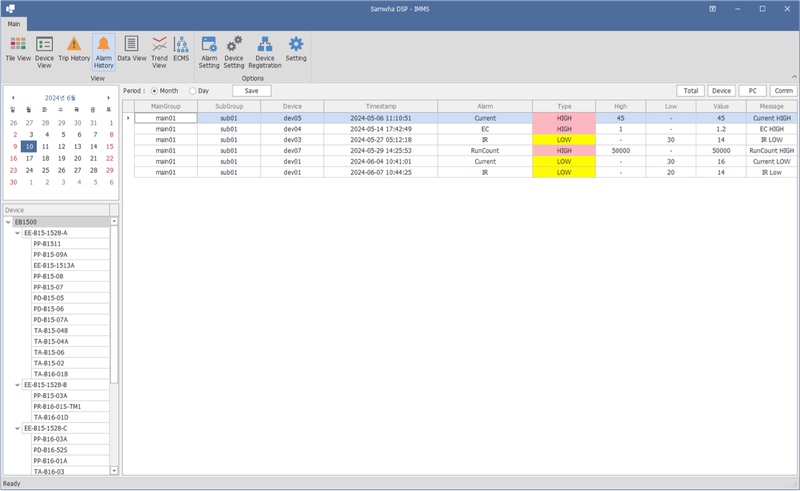Open the Trend View chart
The image size is (800, 491).
point(159,52)
